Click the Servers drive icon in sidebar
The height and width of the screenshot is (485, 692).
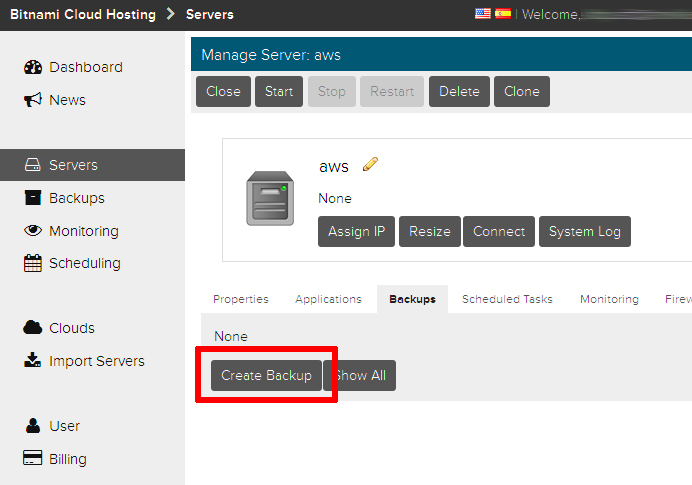[x=33, y=165]
